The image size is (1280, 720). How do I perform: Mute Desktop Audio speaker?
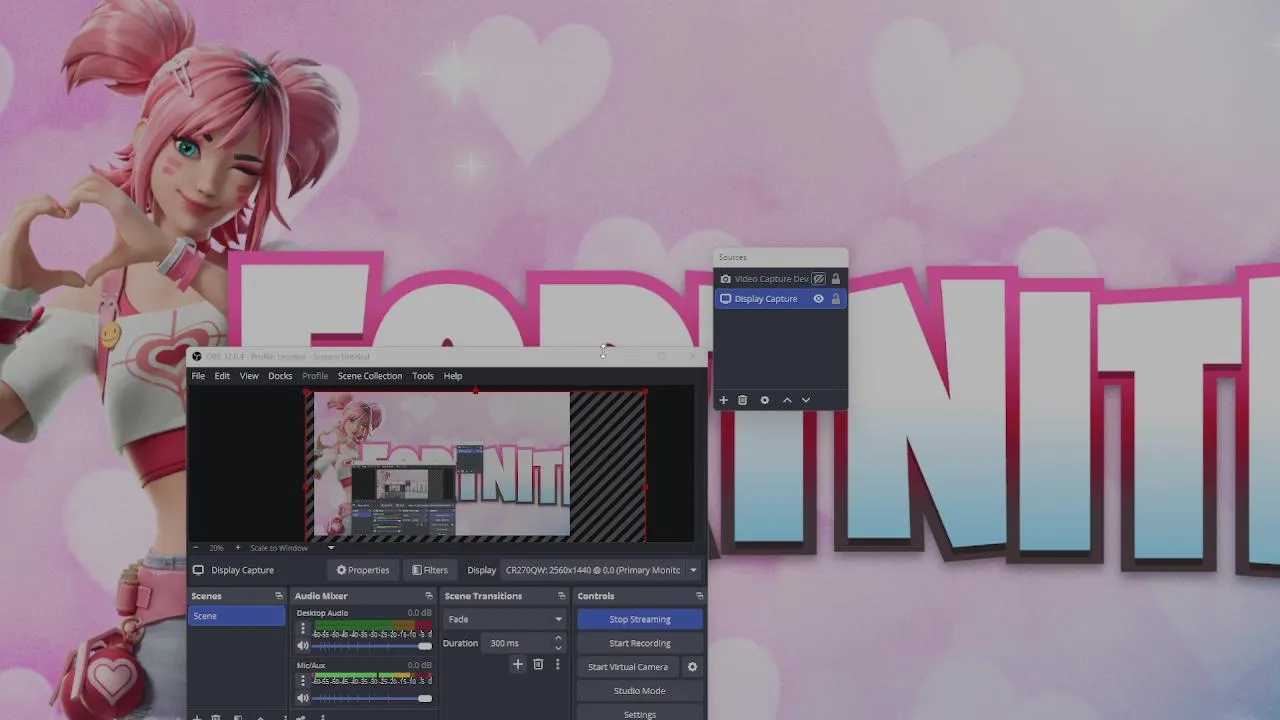303,646
